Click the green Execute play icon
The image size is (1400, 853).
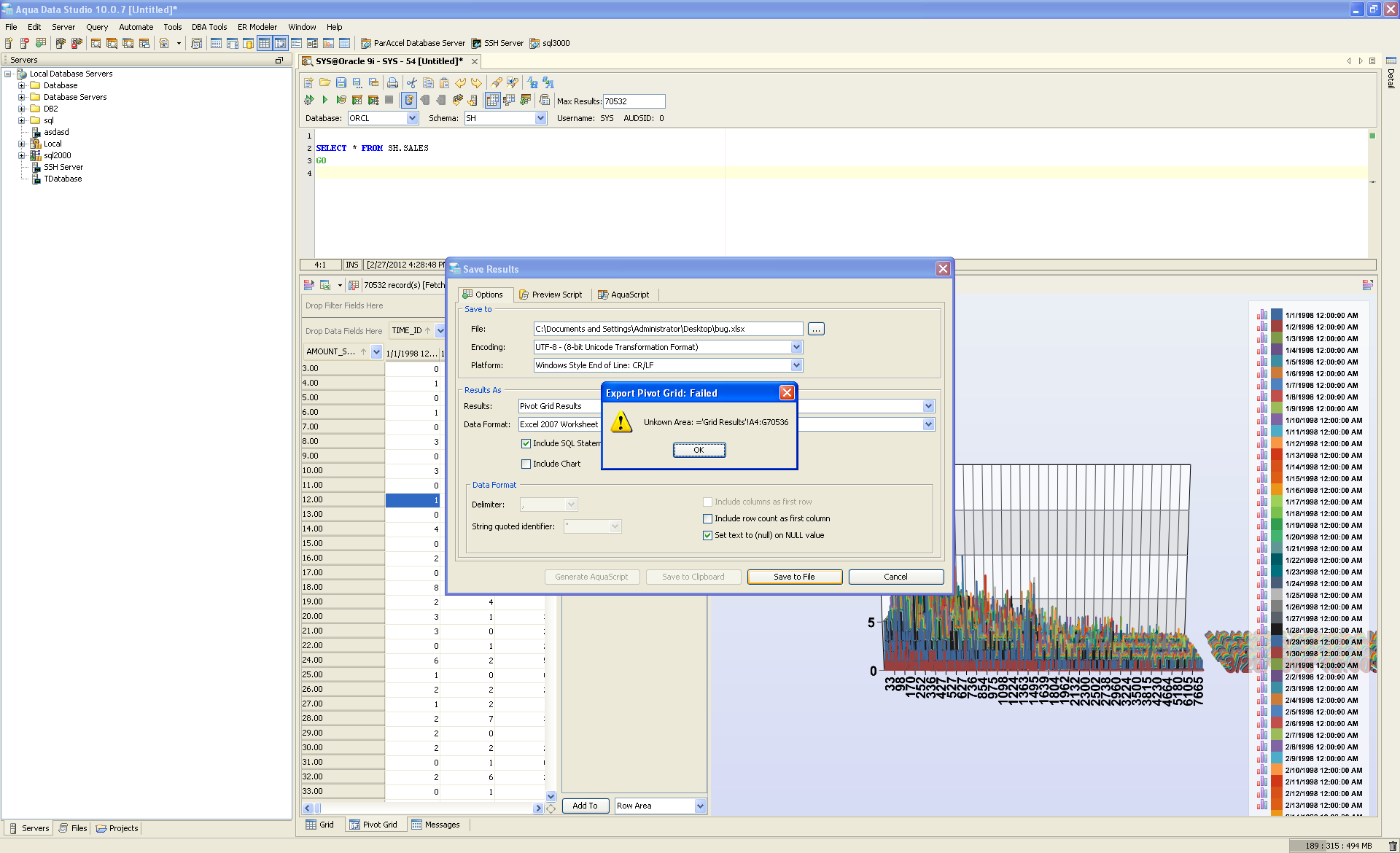click(325, 100)
